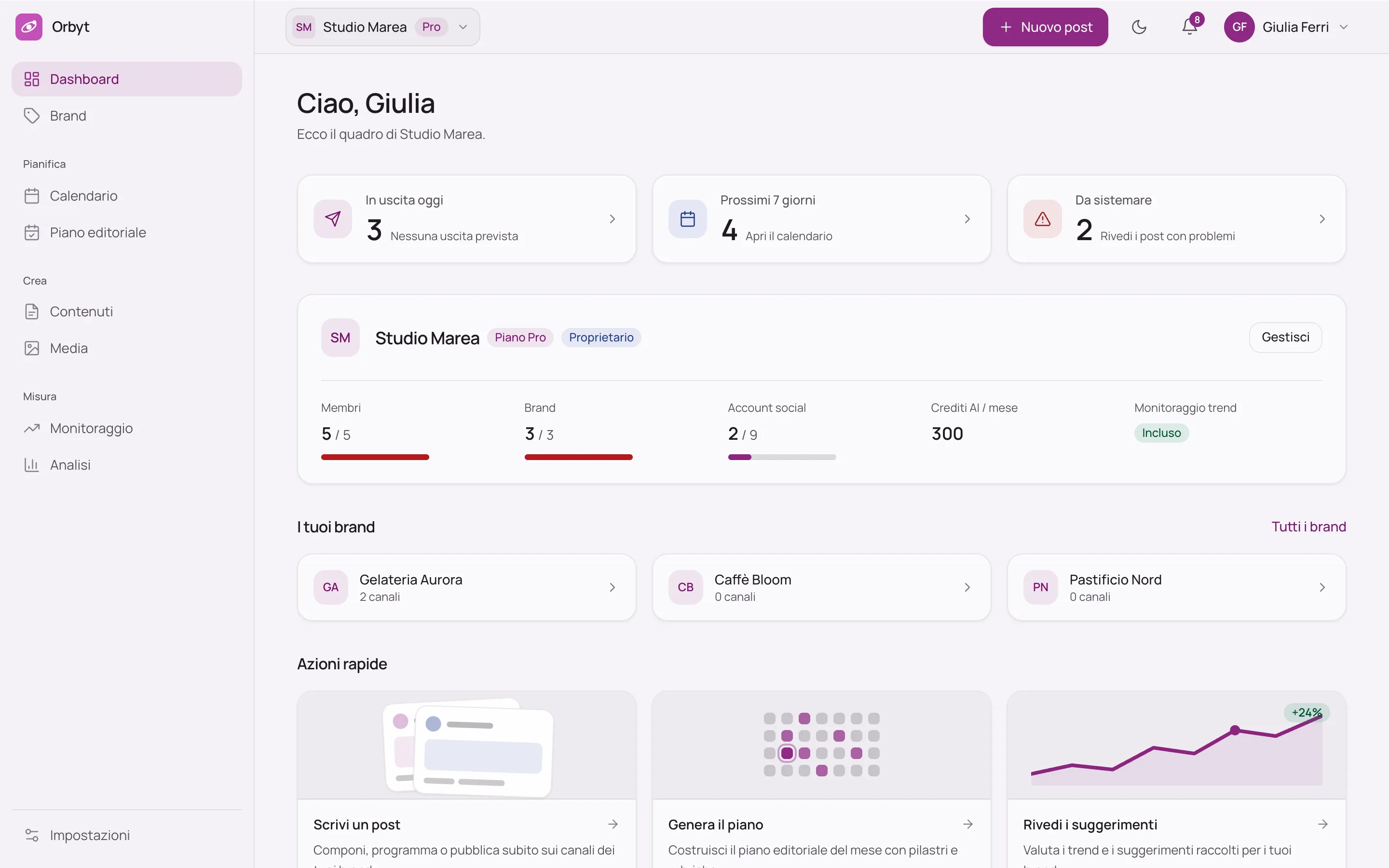
Task: Open Piano editoriale from sidebar
Action: tap(126, 232)
